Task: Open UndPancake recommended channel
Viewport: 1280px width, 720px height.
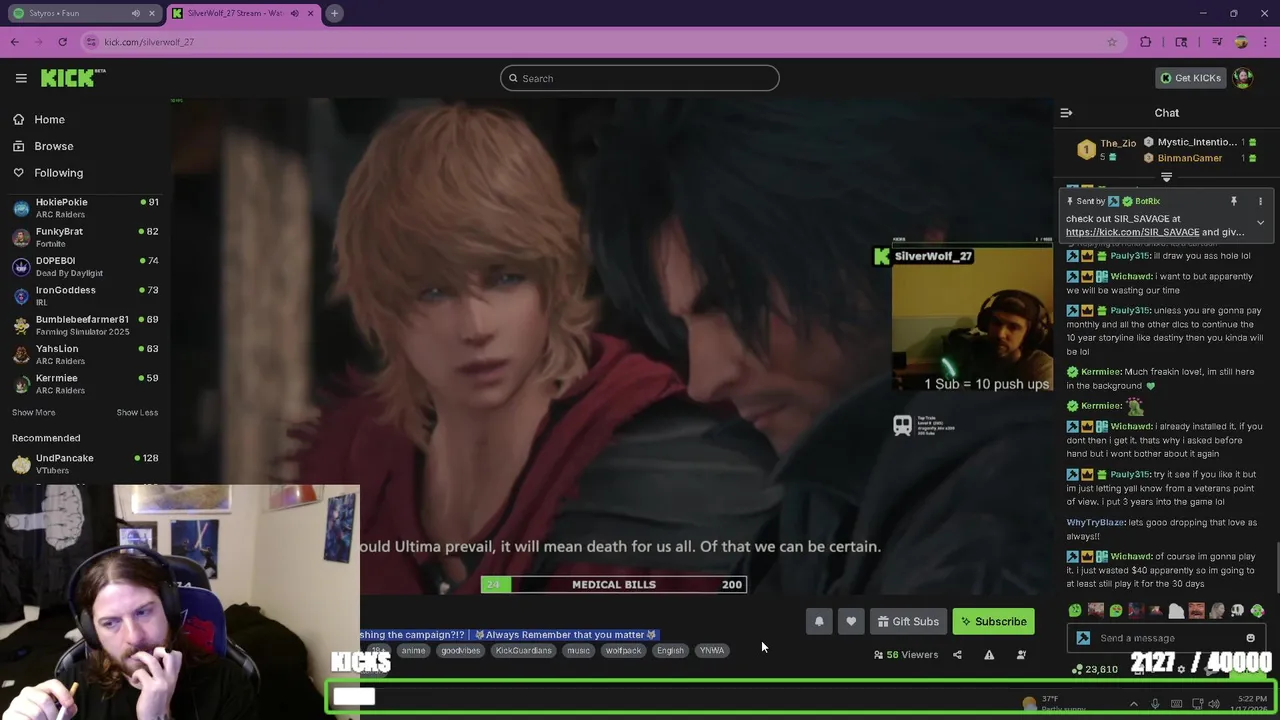Action: pos(85,463)
